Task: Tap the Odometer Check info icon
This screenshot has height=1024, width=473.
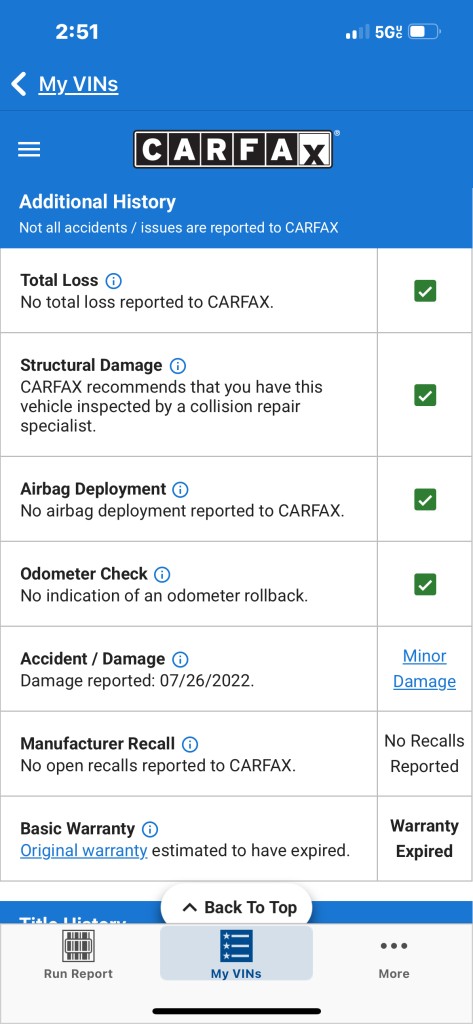Action: (162, 574)
